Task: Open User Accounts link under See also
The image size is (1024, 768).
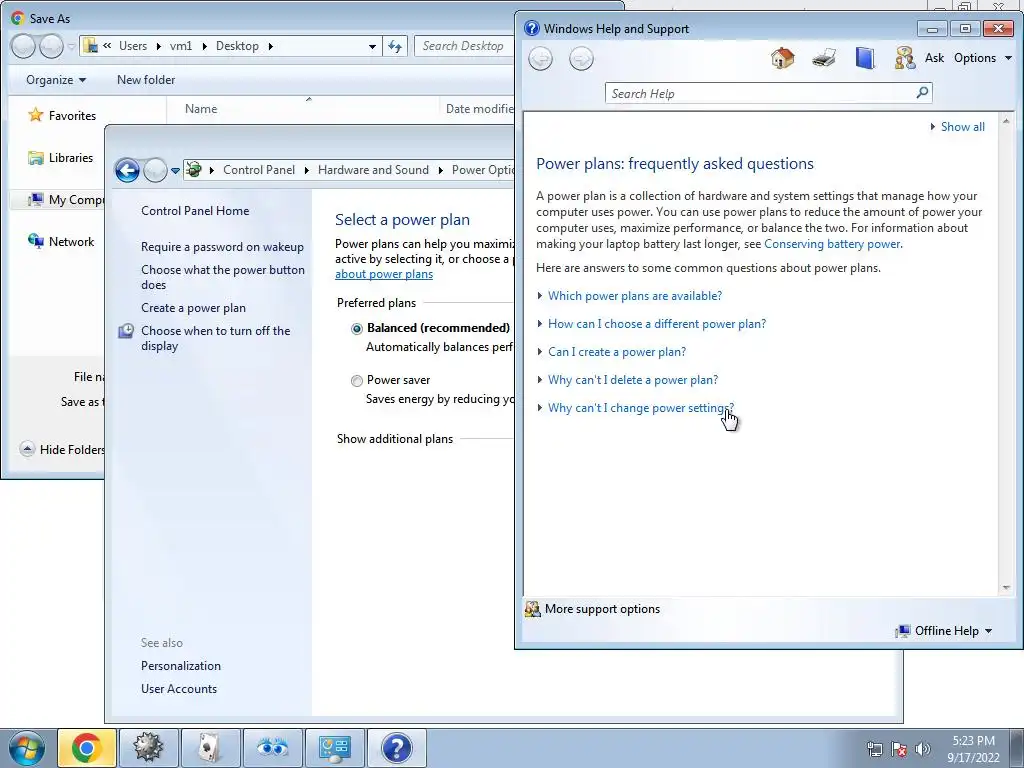Action: tap(179, 688)
